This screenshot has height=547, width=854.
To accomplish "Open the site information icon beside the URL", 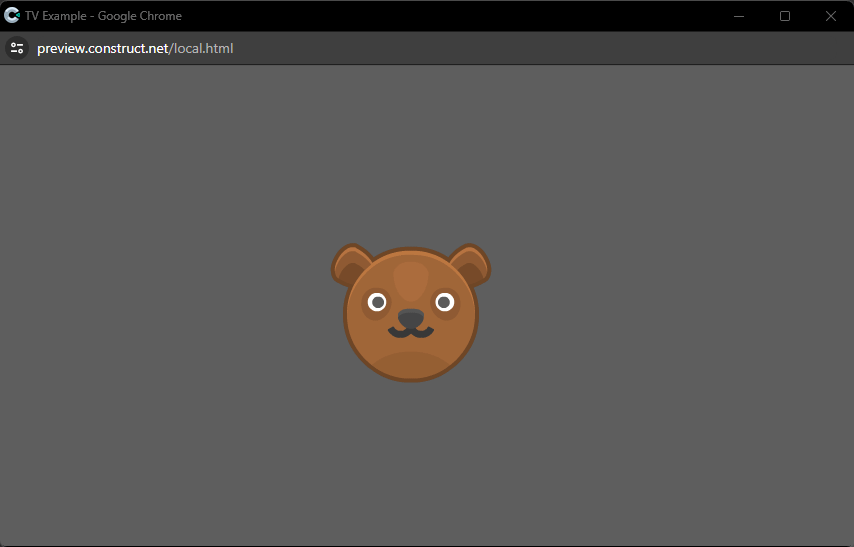I will coord(17,48).
